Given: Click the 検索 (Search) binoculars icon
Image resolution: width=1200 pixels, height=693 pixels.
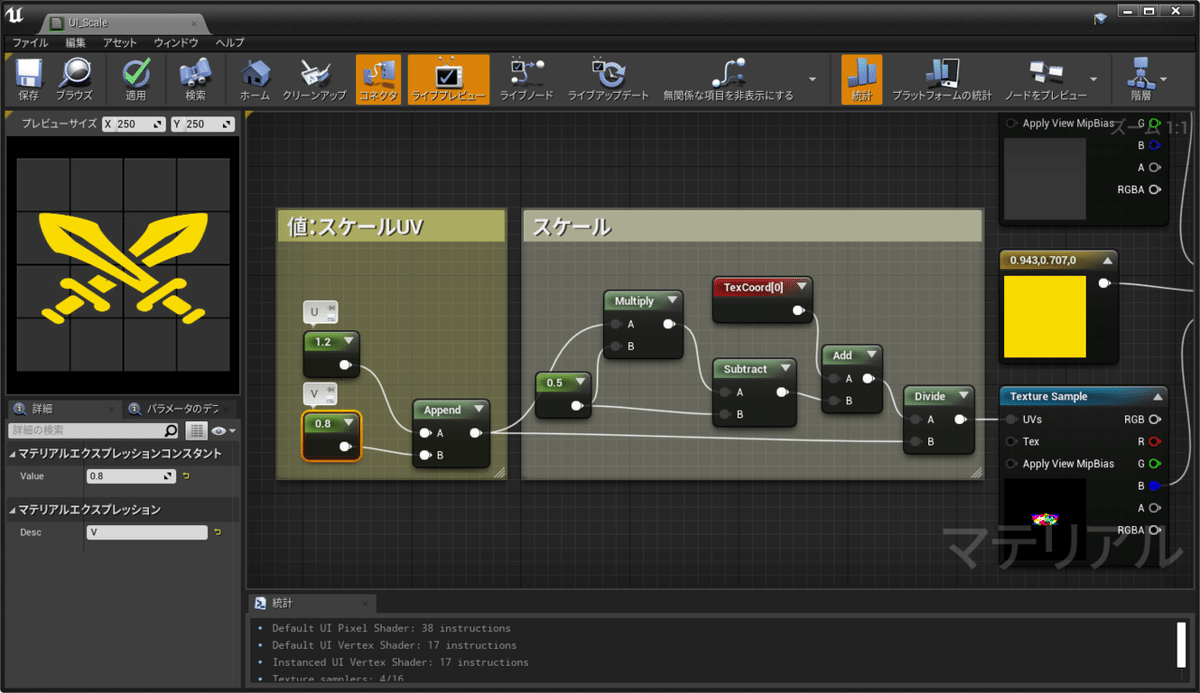Looking at the screenshot, I should (195, 79).
